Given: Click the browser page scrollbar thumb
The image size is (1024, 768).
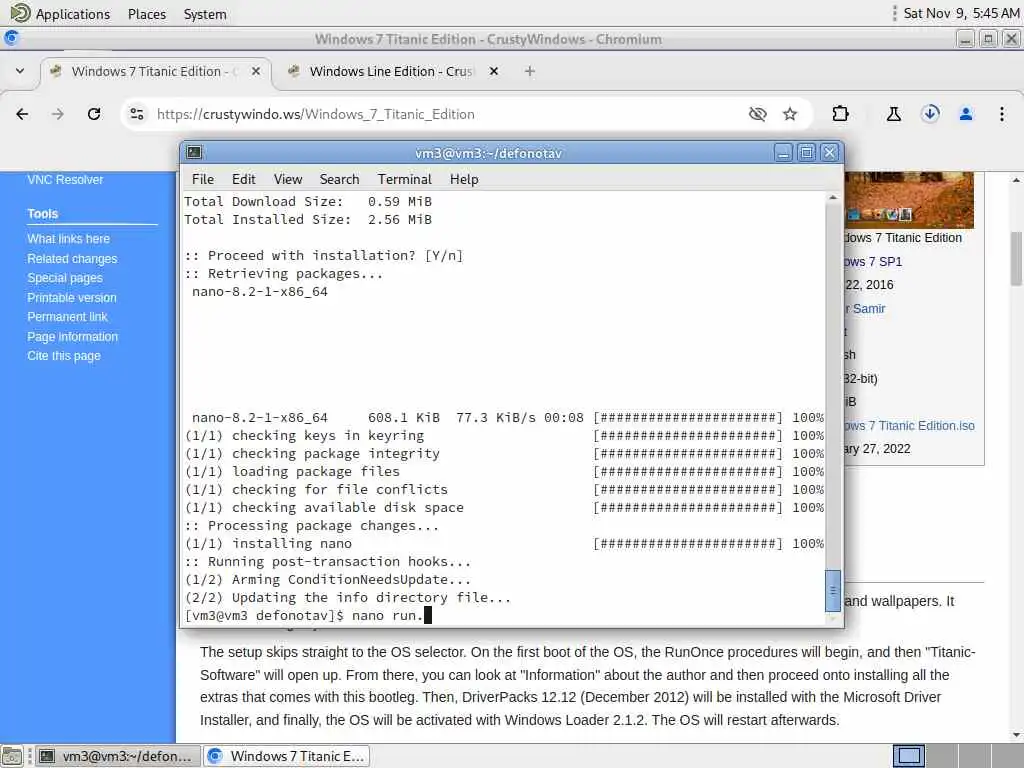Looking at the screenshot, I should coord(1016,259).
